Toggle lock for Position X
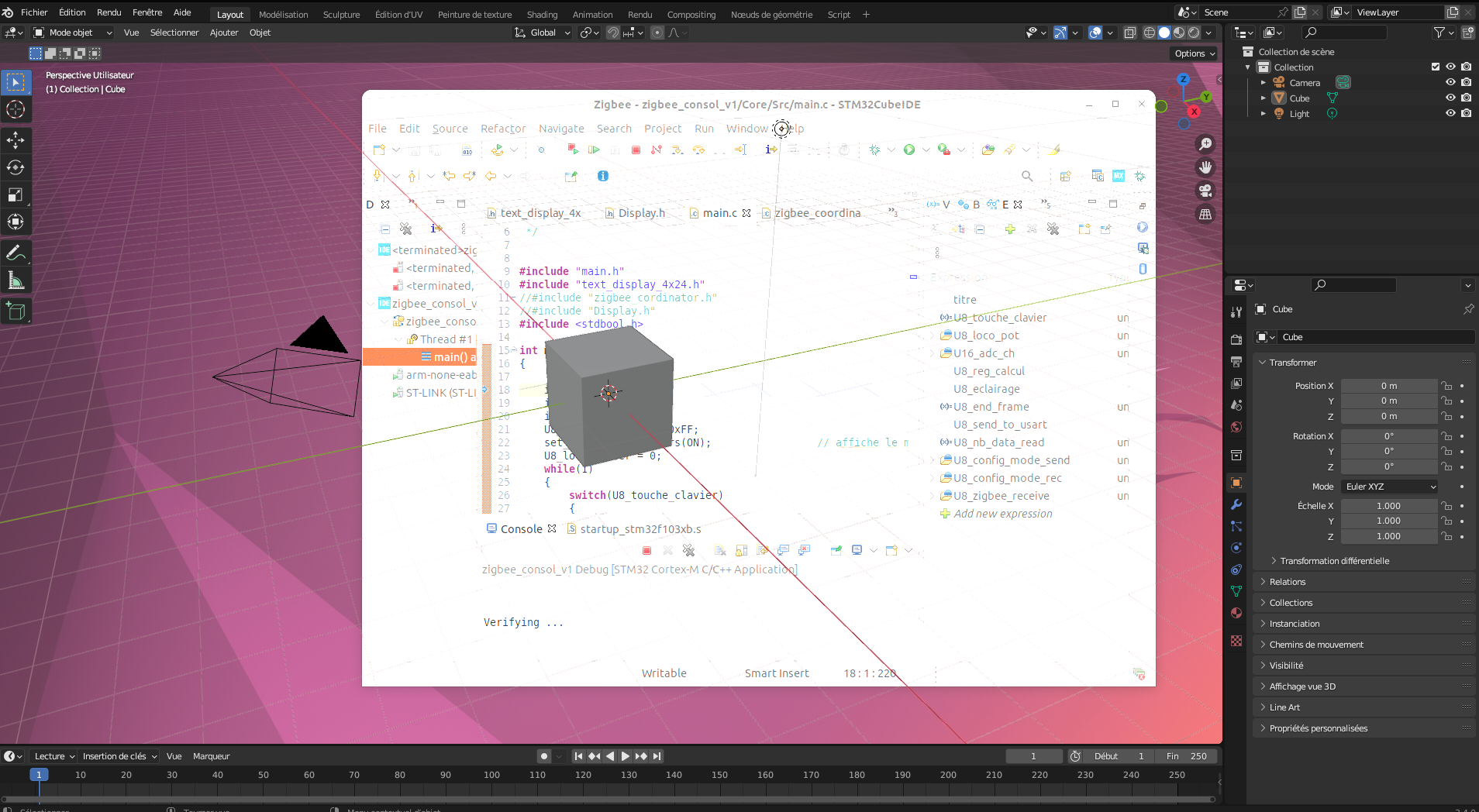The image size is (1479, 812). pyautogui.click(x=1446, y=386)
